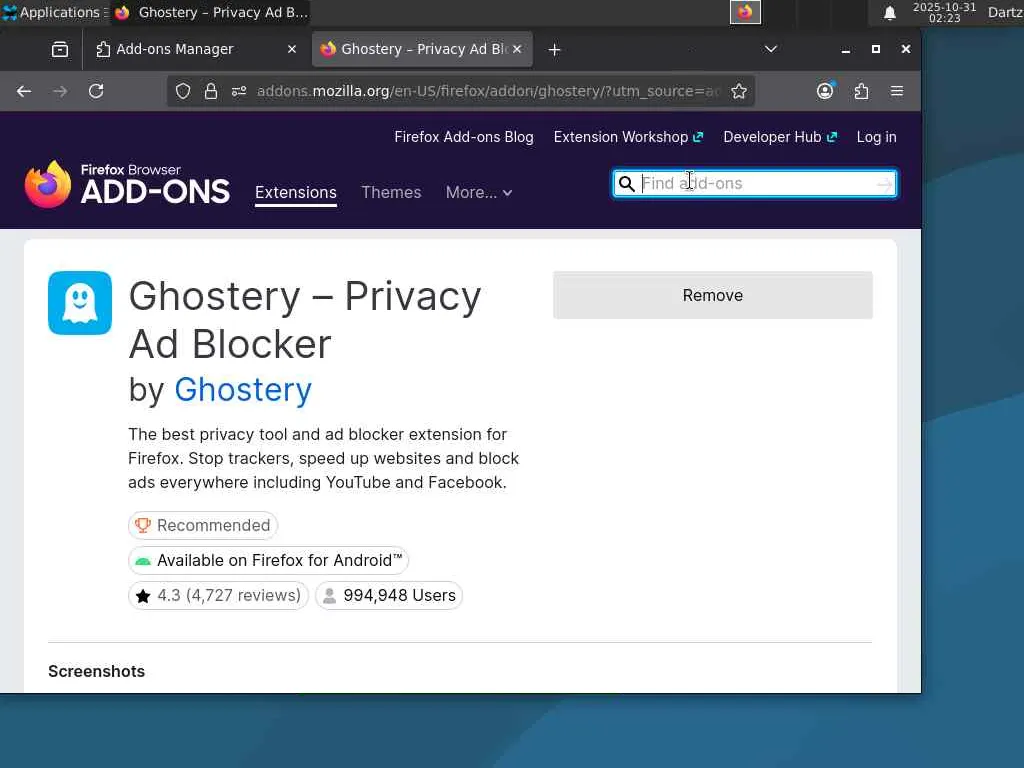Screen dimensions: 1024x768
Task: Open the Applications menu in the top panel
Action: click(53, 12)
